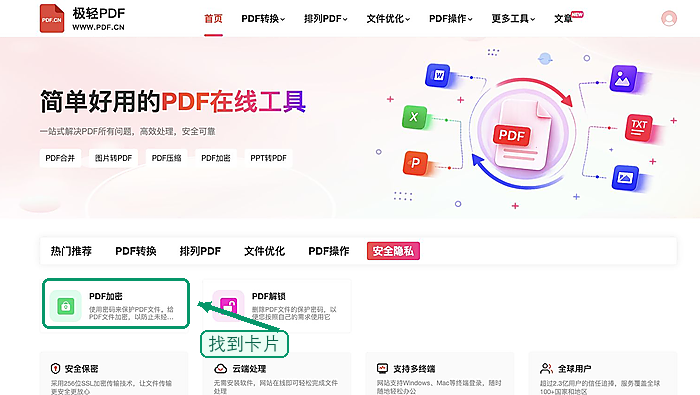Open the 文章 link in navigation
Viewport: 700px width, 395px height.
point(563,18)
